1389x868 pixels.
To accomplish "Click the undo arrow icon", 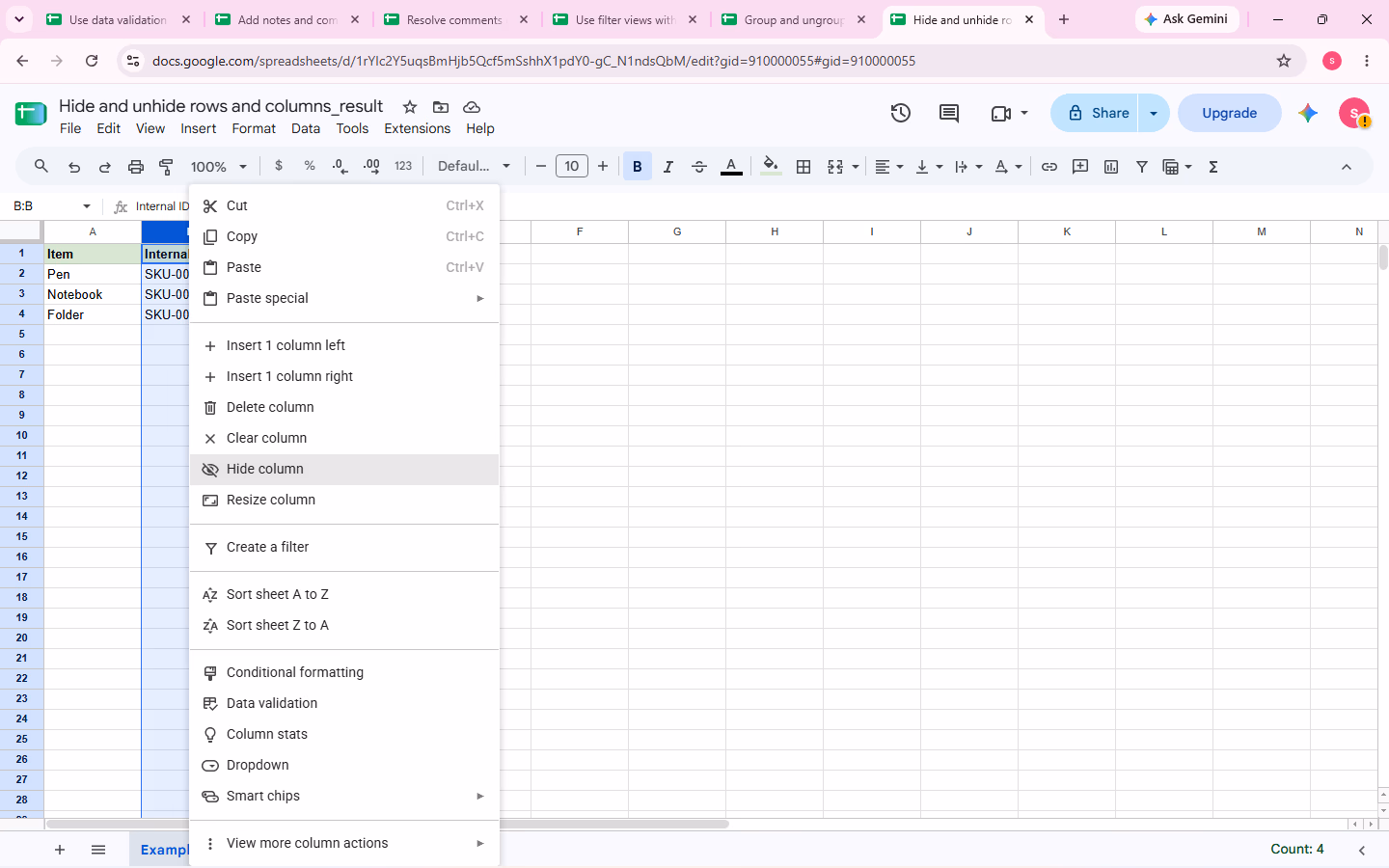I will [74, 167].
